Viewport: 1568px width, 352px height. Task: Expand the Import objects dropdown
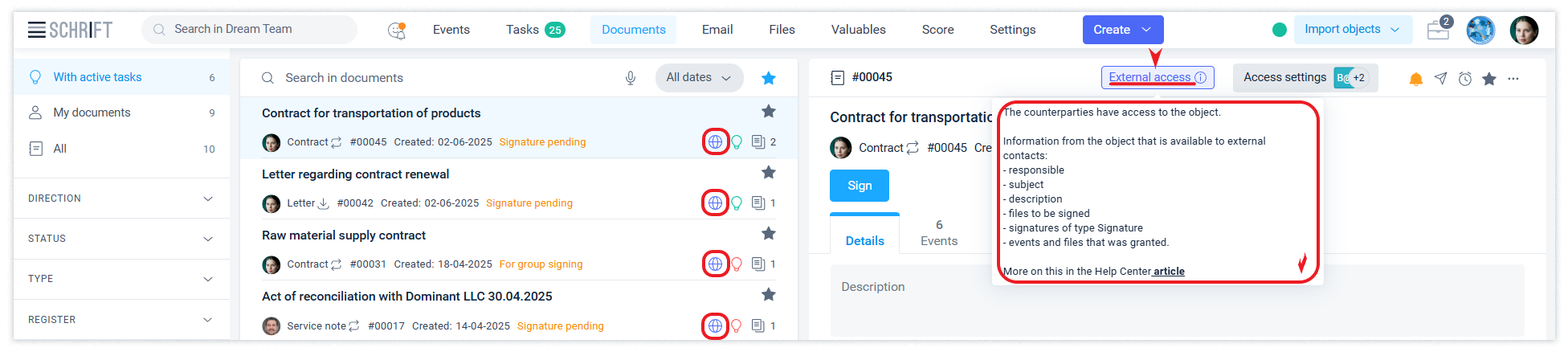pyautogui.click(x=1352, y=30)
